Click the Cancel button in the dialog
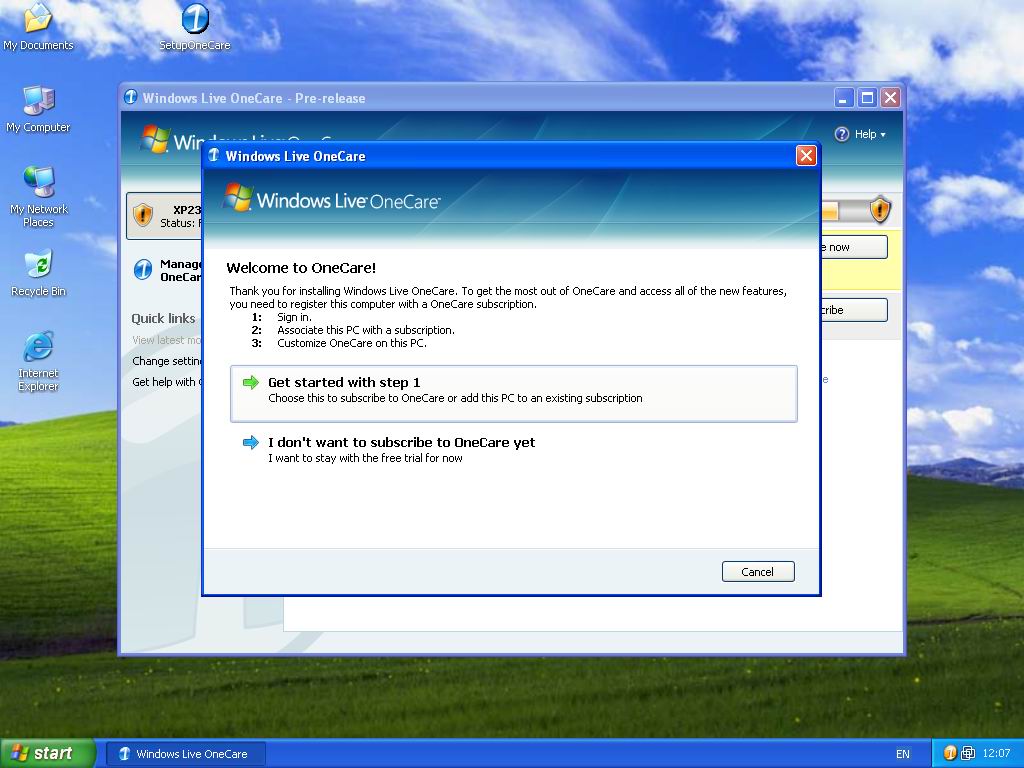This screenshot has width=1024, height=768. [x=758, y=571]
